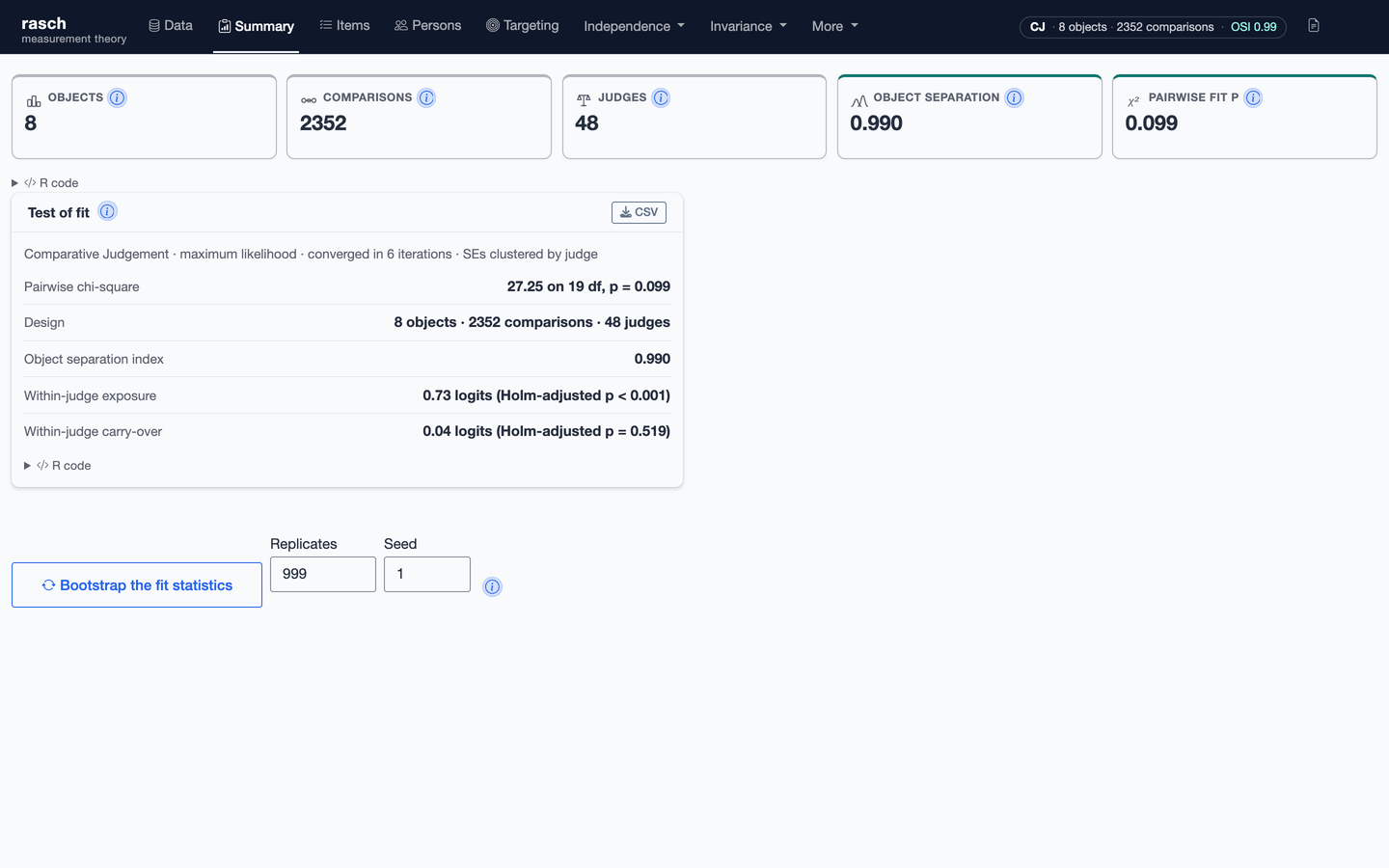Focus the Replicates input field

(323, 574)
